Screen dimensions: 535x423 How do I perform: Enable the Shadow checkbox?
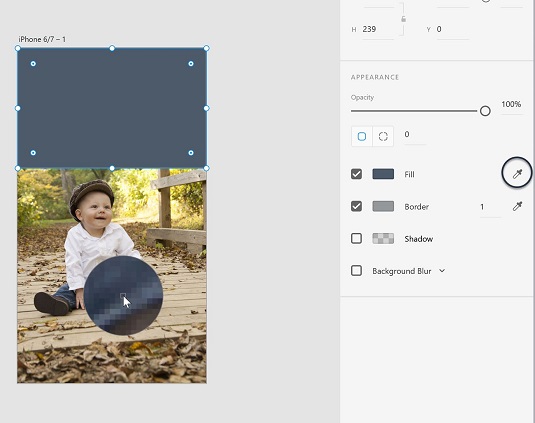357,238
